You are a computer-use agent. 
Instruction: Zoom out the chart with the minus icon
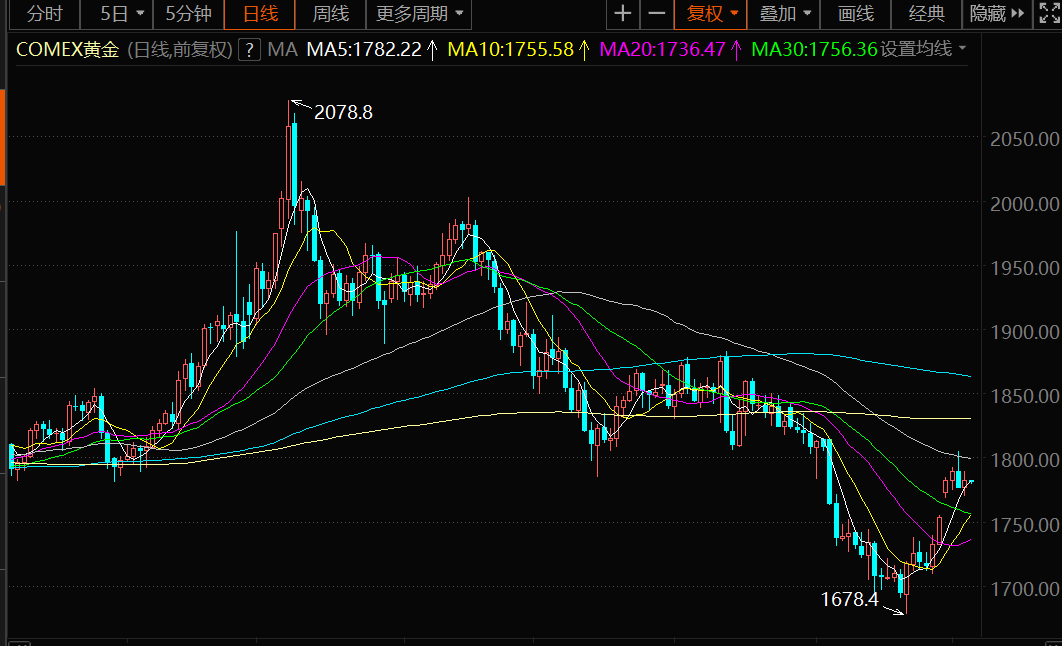(x=657, y=14)
